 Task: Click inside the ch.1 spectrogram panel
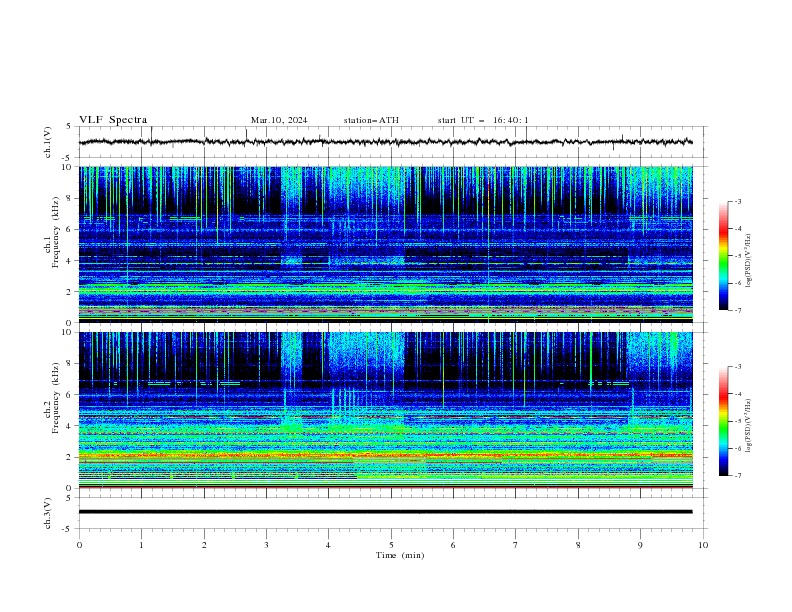point(385,244)
